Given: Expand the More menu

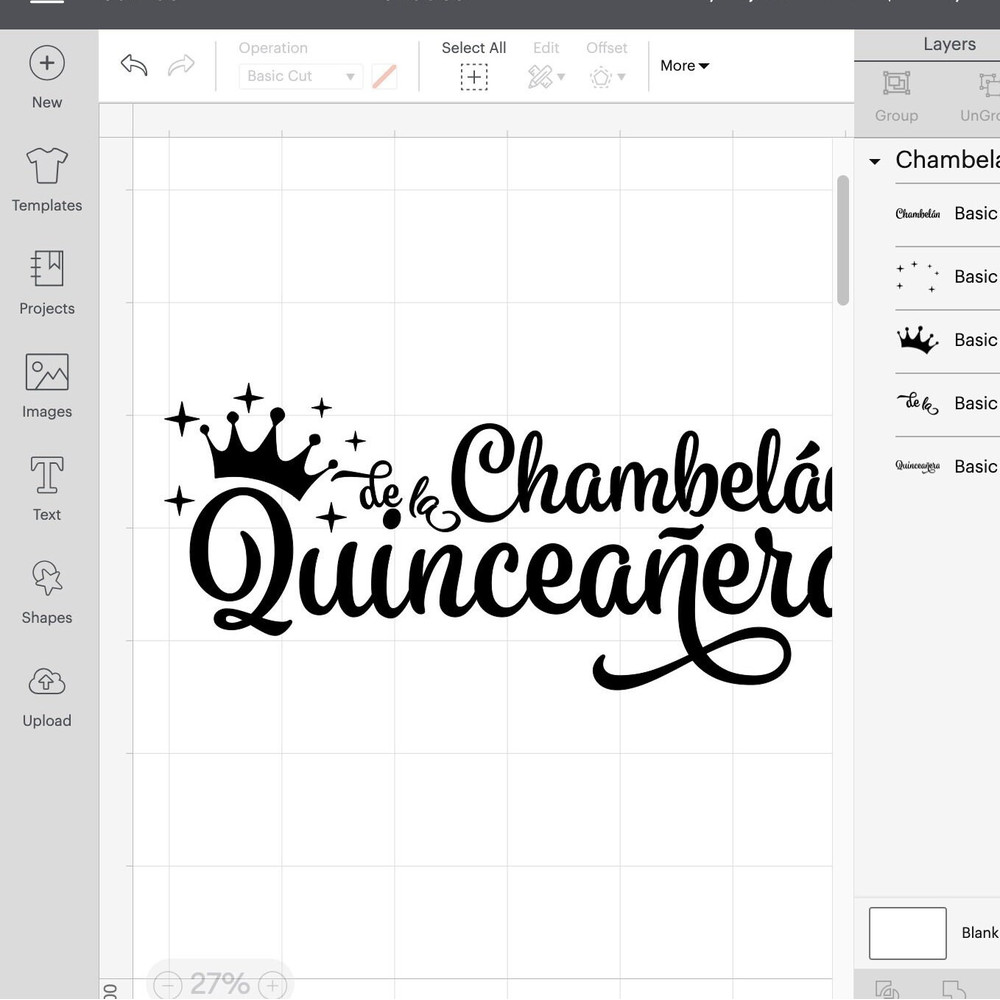Looking at the screenshot, I should 684,66.
